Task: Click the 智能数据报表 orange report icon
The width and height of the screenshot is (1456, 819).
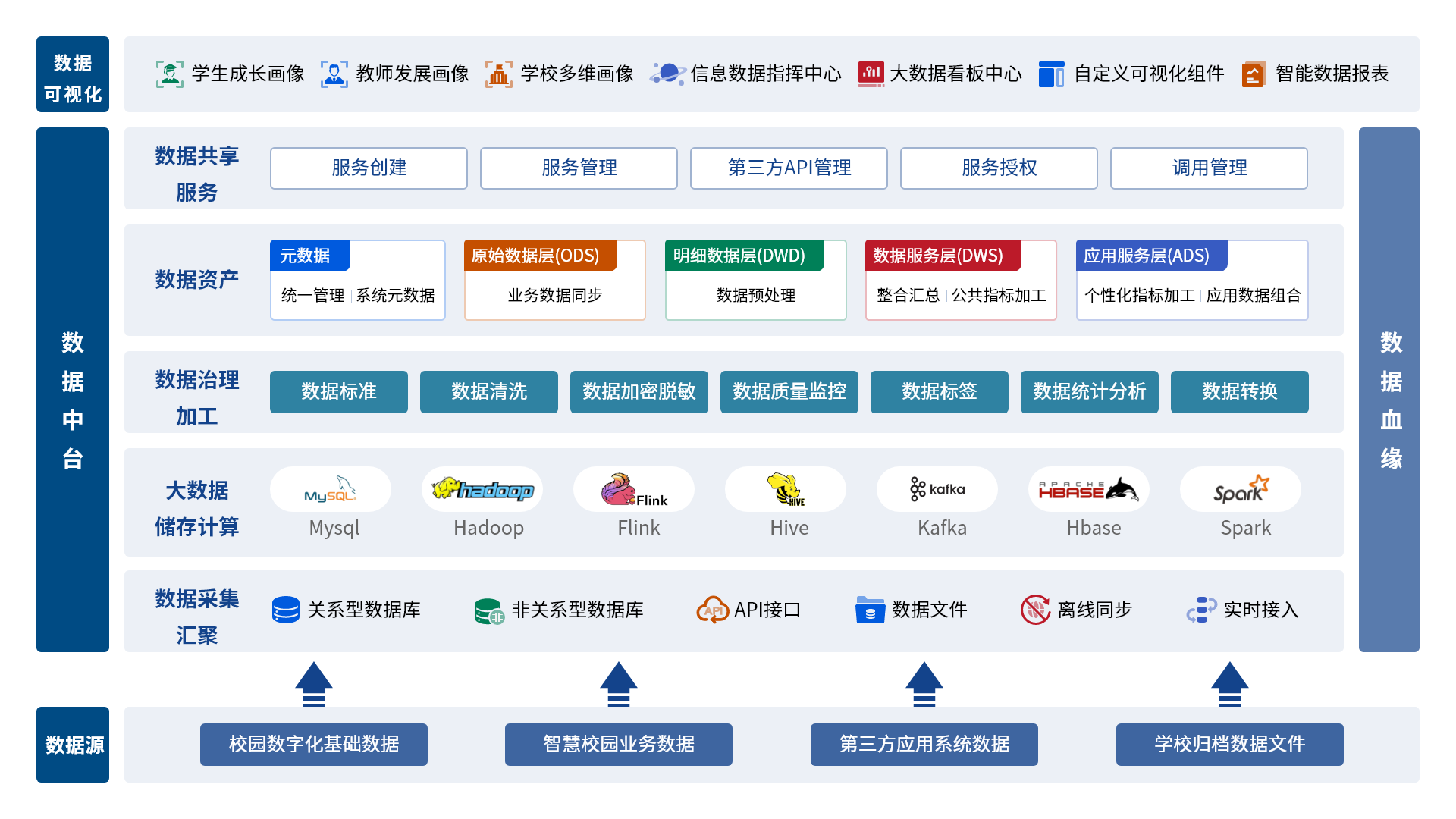Action: coord(1253,74)
